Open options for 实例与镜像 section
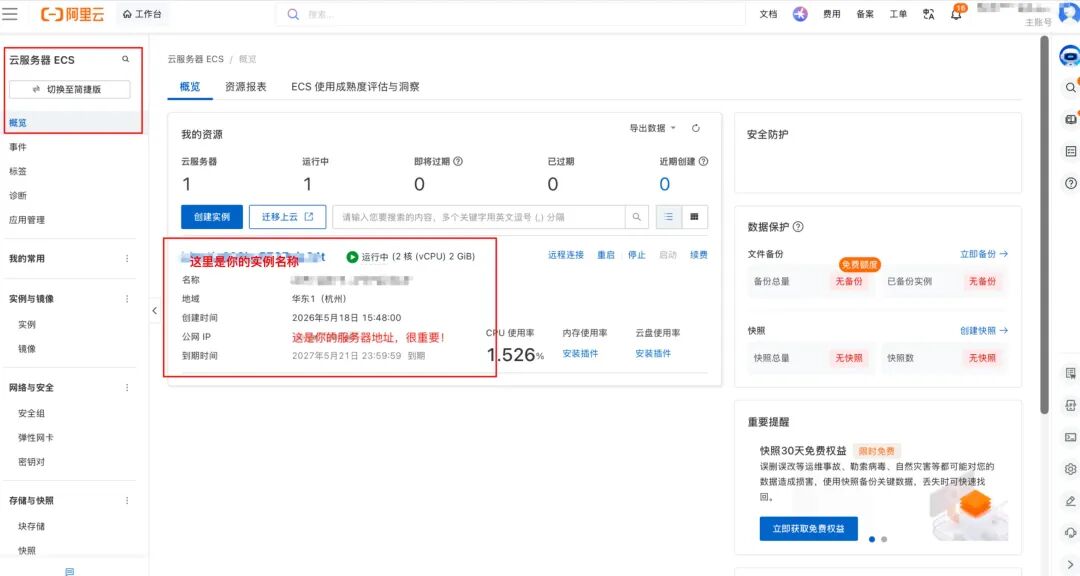The height and width of the screenshot is (576, 1080). [x=127, y=298]
